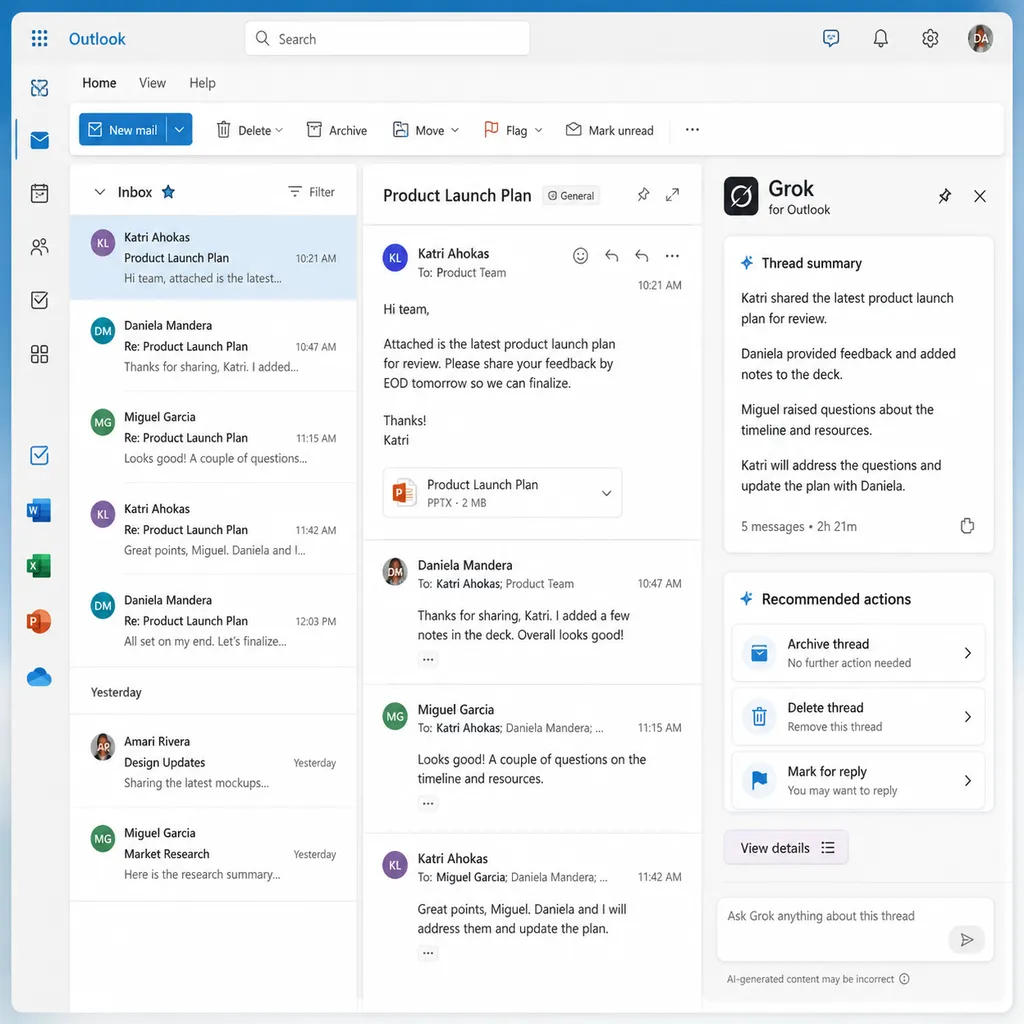Open the checkmark tasks icon in sidebar
1024x1024 pixels.
pos(39,300)
